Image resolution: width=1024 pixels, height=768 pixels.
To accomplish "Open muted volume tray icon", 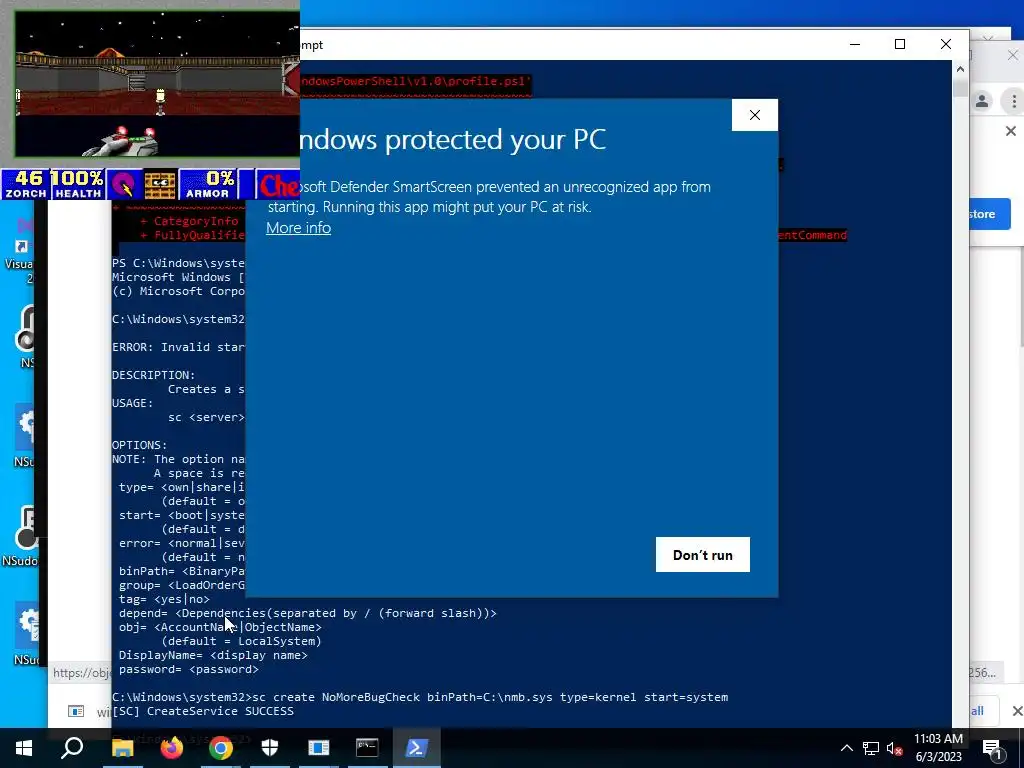I will [895, 748].
